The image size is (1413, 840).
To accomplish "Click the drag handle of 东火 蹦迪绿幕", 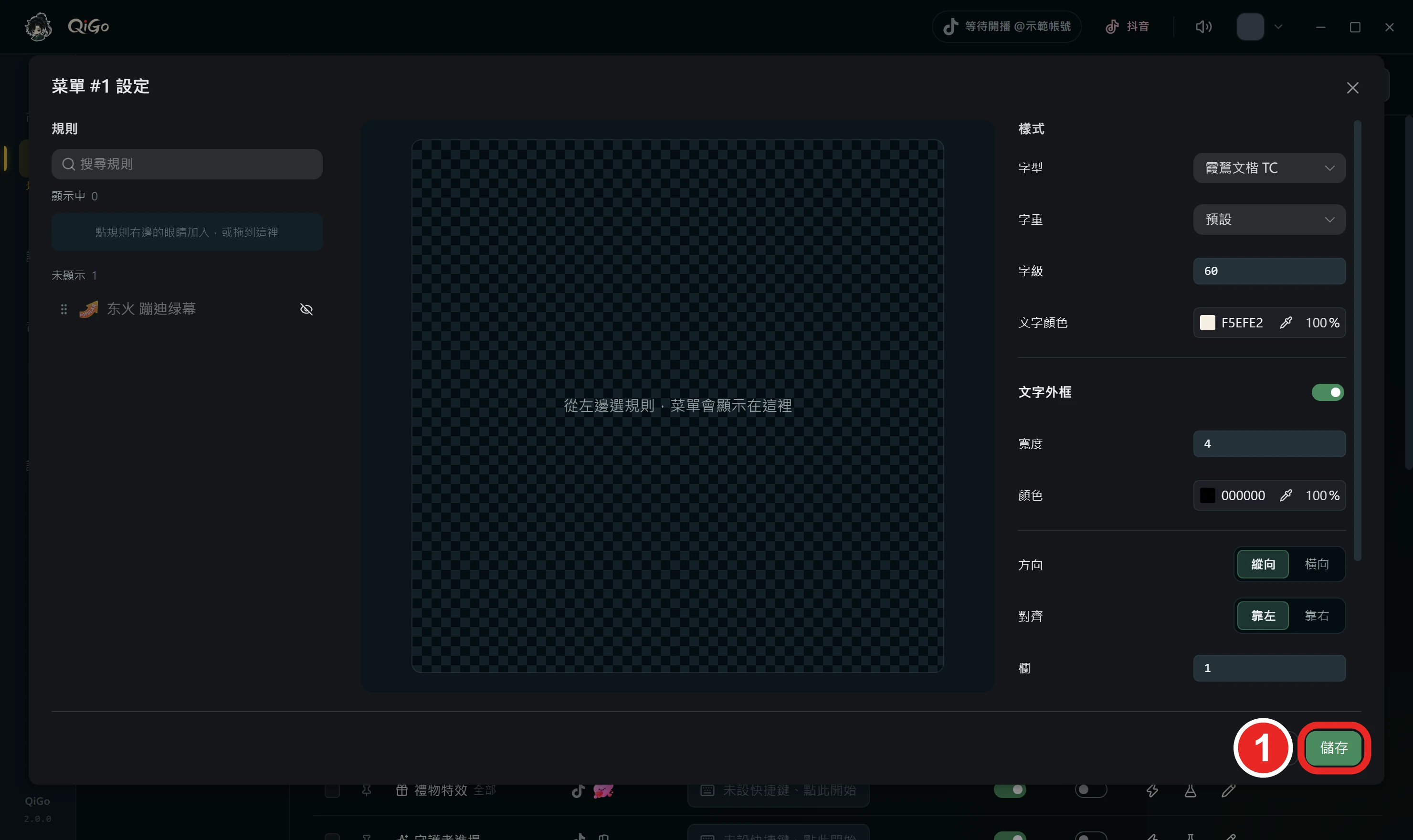I will 64,309.
